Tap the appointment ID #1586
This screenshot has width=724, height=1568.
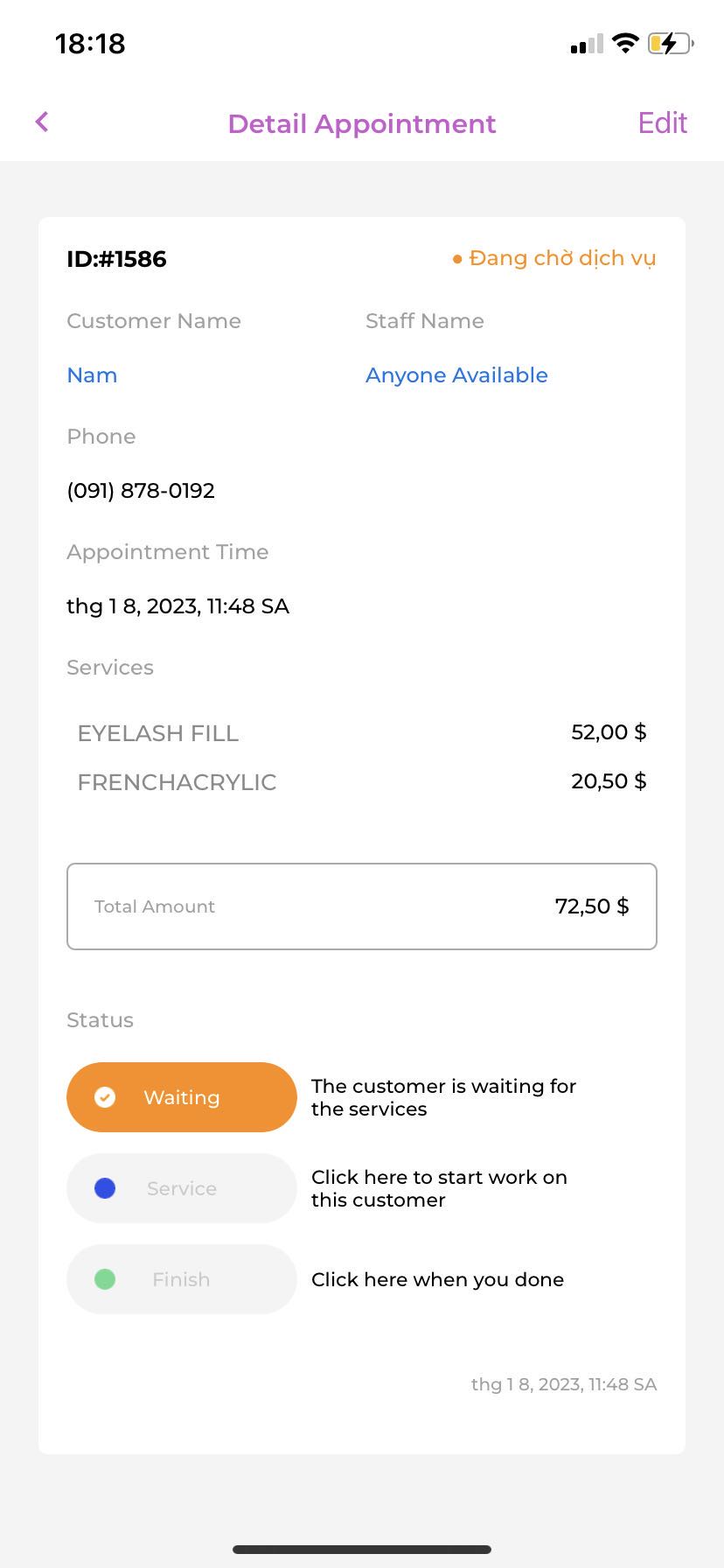116,259
